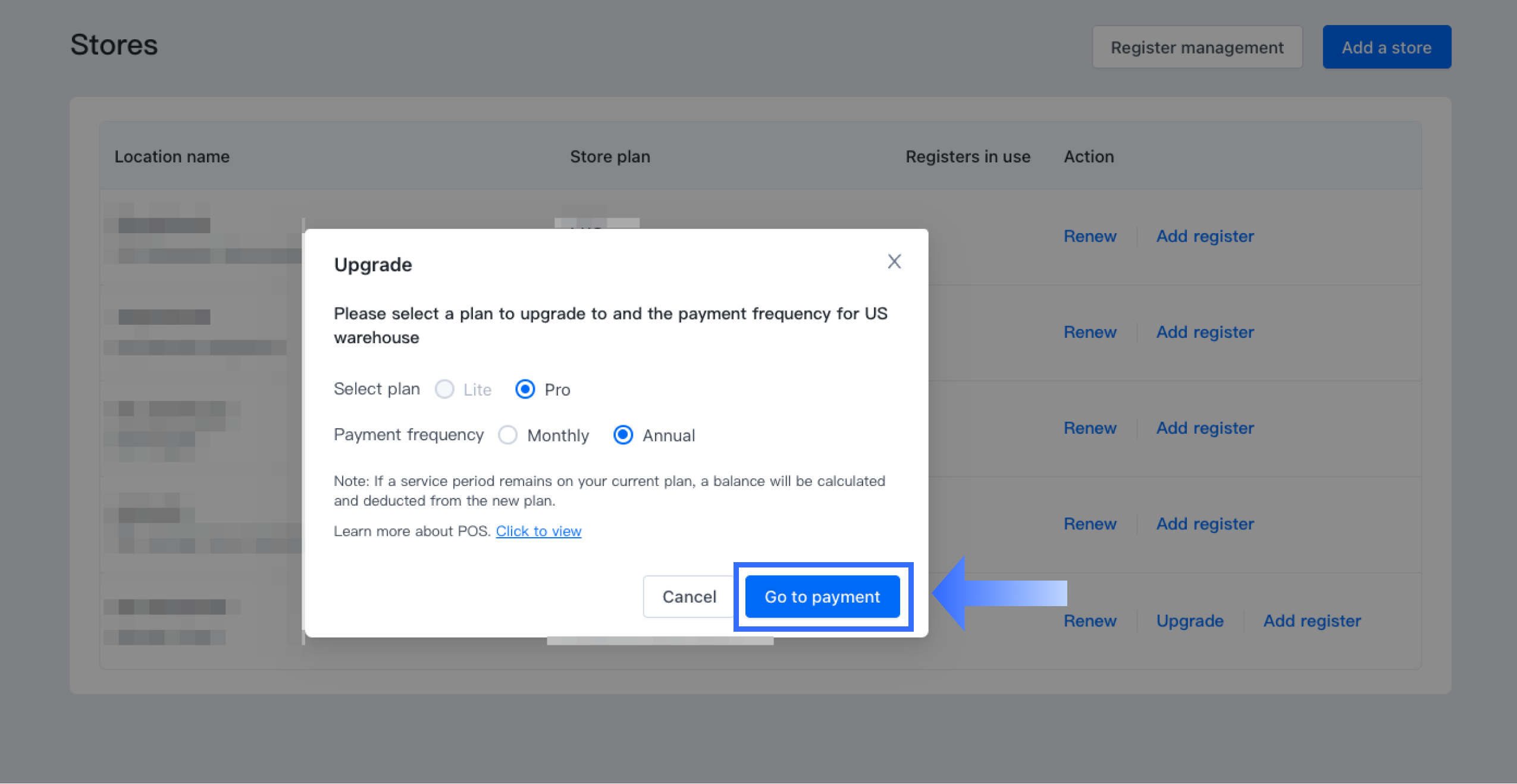Cancel the upgrade dialog
Viewport: 1517px width, 784px height.
click(689, 597)
